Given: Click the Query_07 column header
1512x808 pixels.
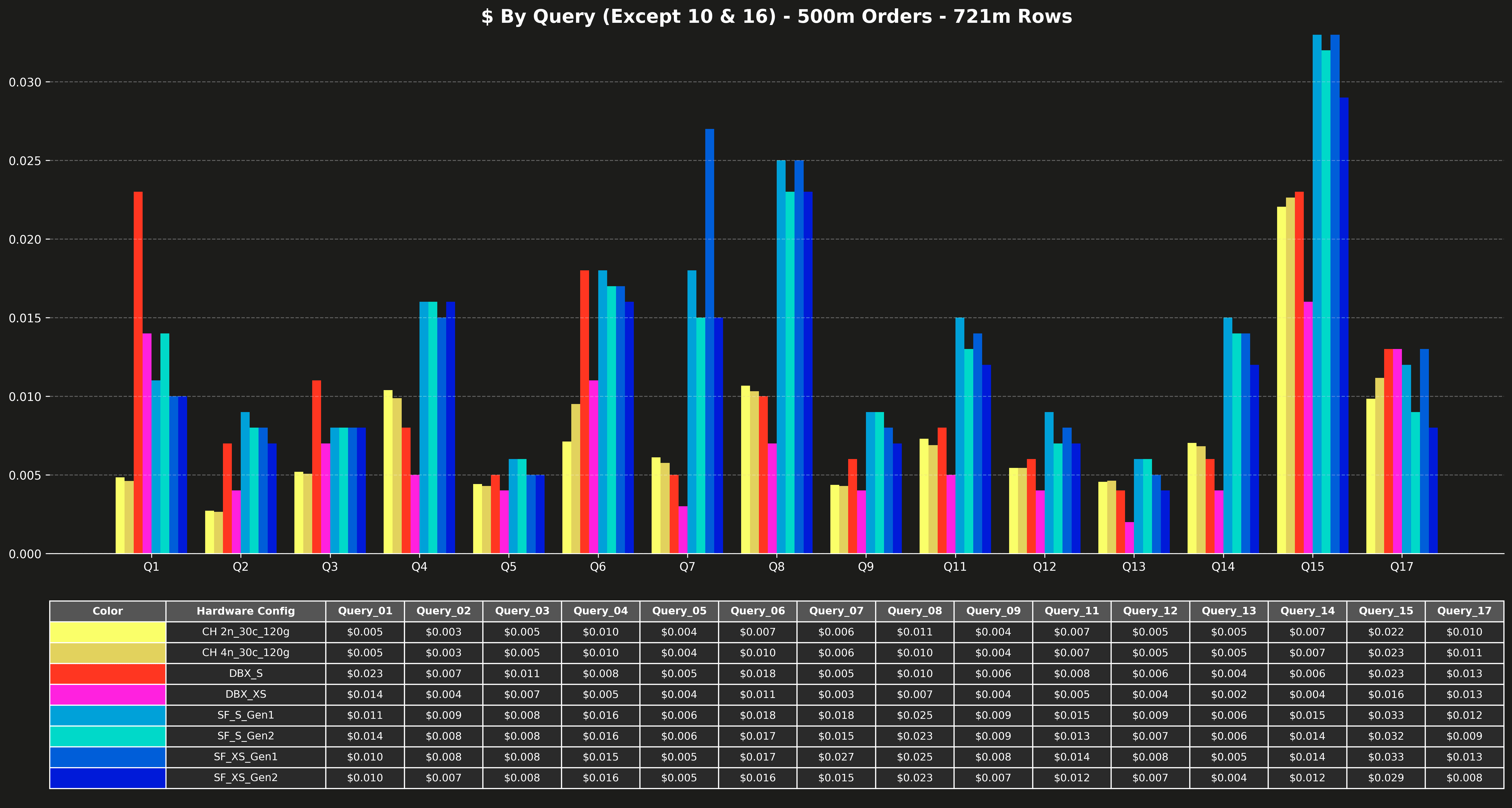Looking at the screenshot, I should (x=836, y=611).
